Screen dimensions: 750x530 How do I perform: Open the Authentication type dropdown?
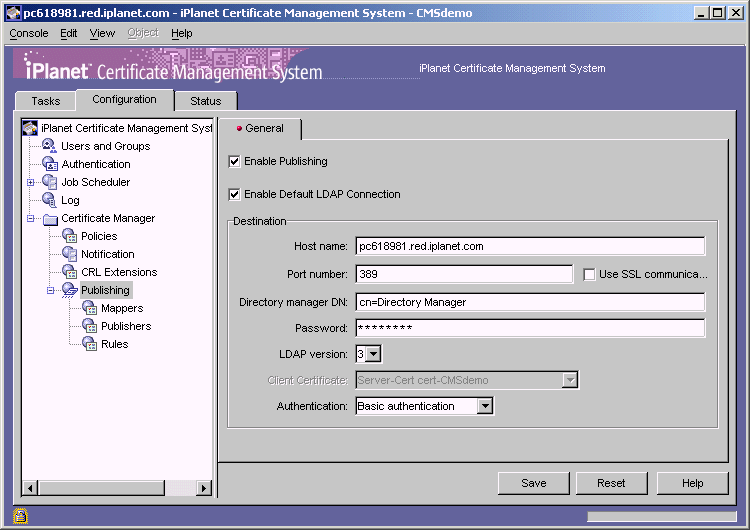[x=485, y=406]
